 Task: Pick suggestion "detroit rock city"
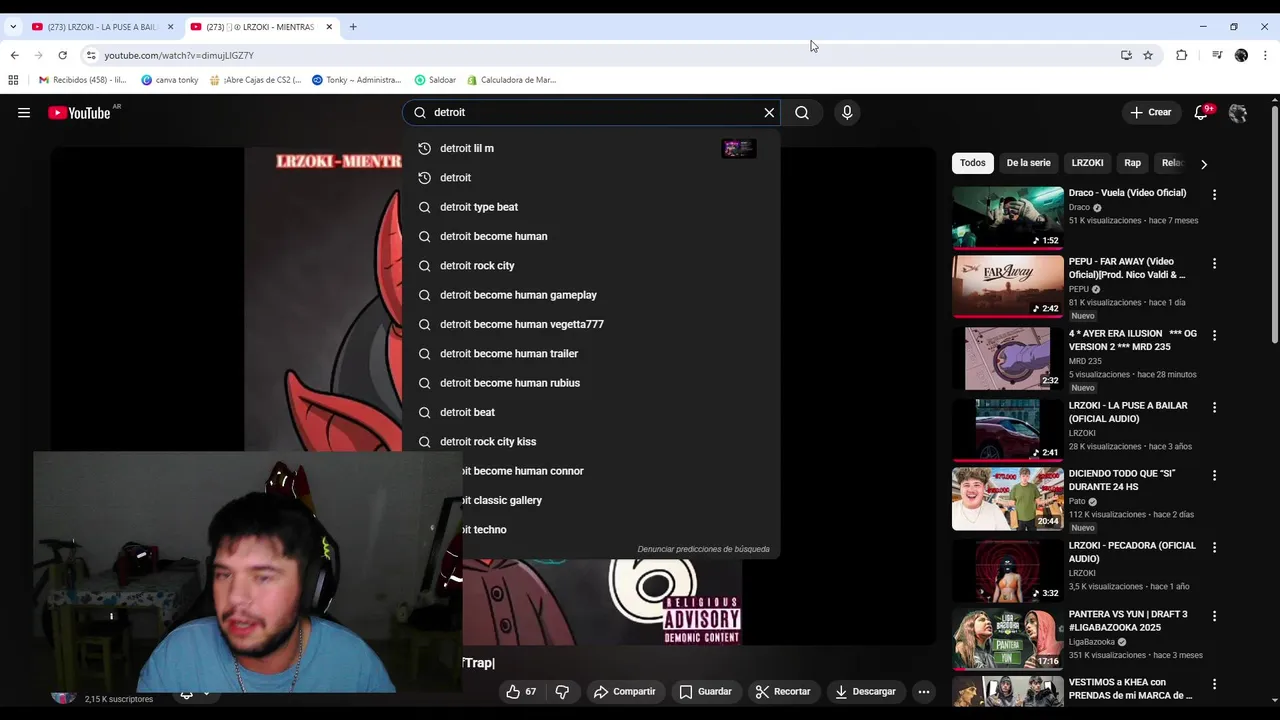[x=590, y=266]
